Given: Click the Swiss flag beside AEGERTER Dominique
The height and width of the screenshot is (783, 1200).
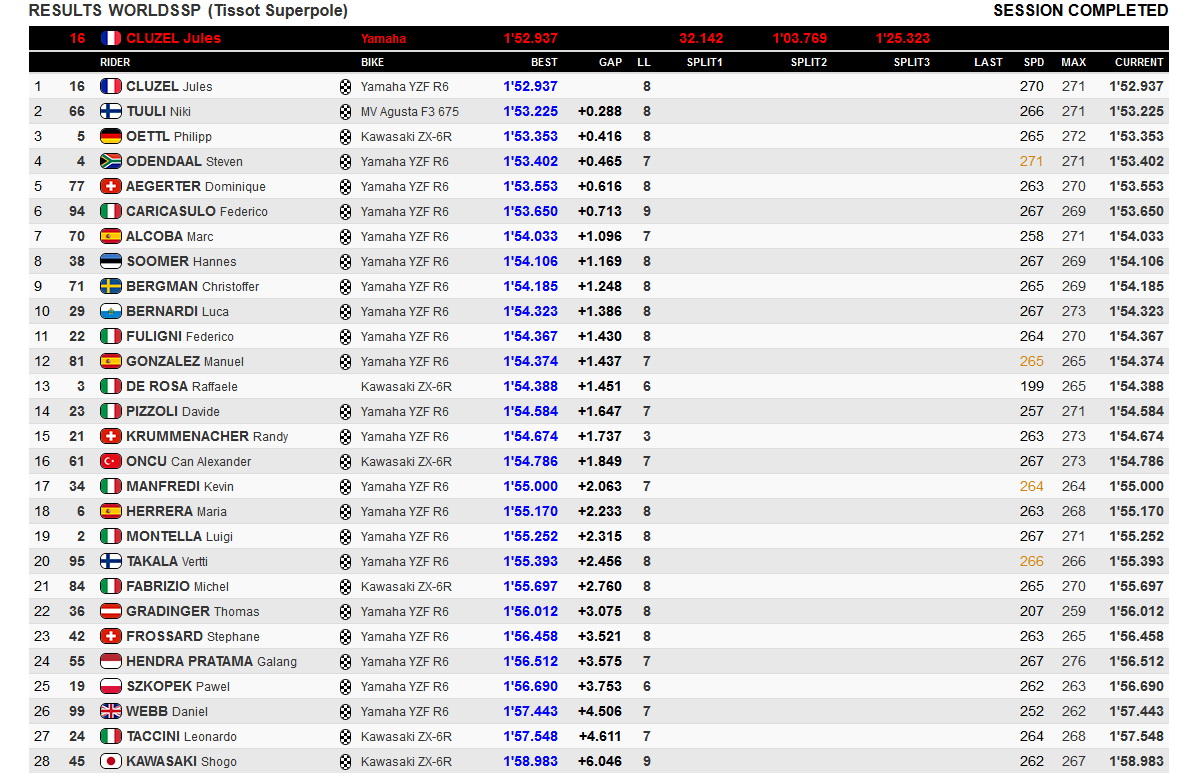Looking at the screenshot, I should click(x=111, y=186).
